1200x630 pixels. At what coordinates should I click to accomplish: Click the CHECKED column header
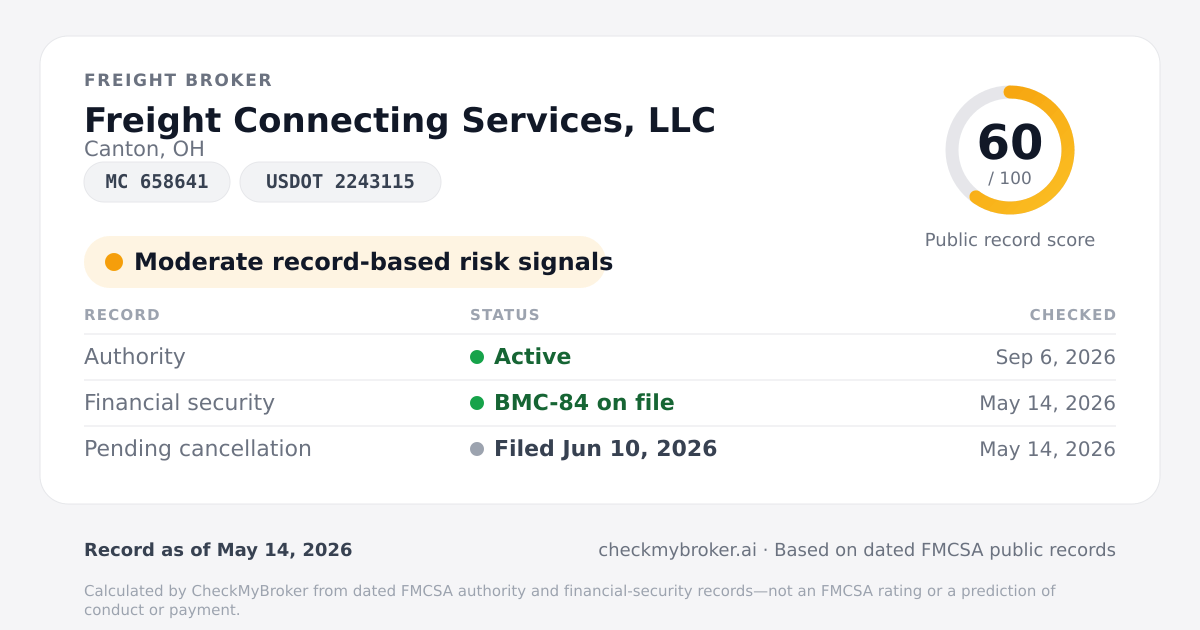coord(1073,315)
